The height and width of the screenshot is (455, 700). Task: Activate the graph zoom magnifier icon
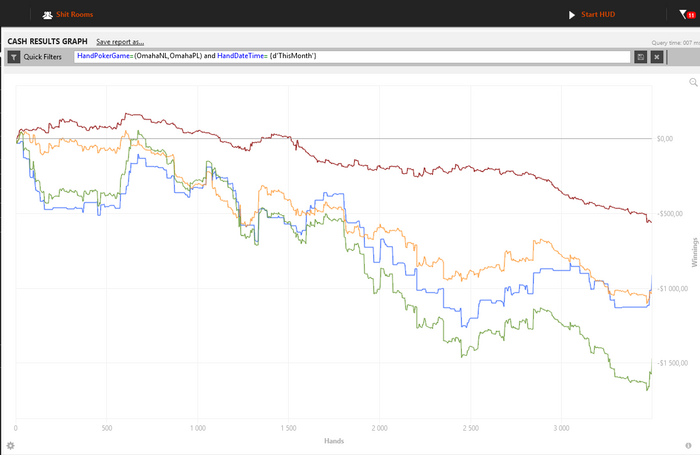[x=693, y=82]
